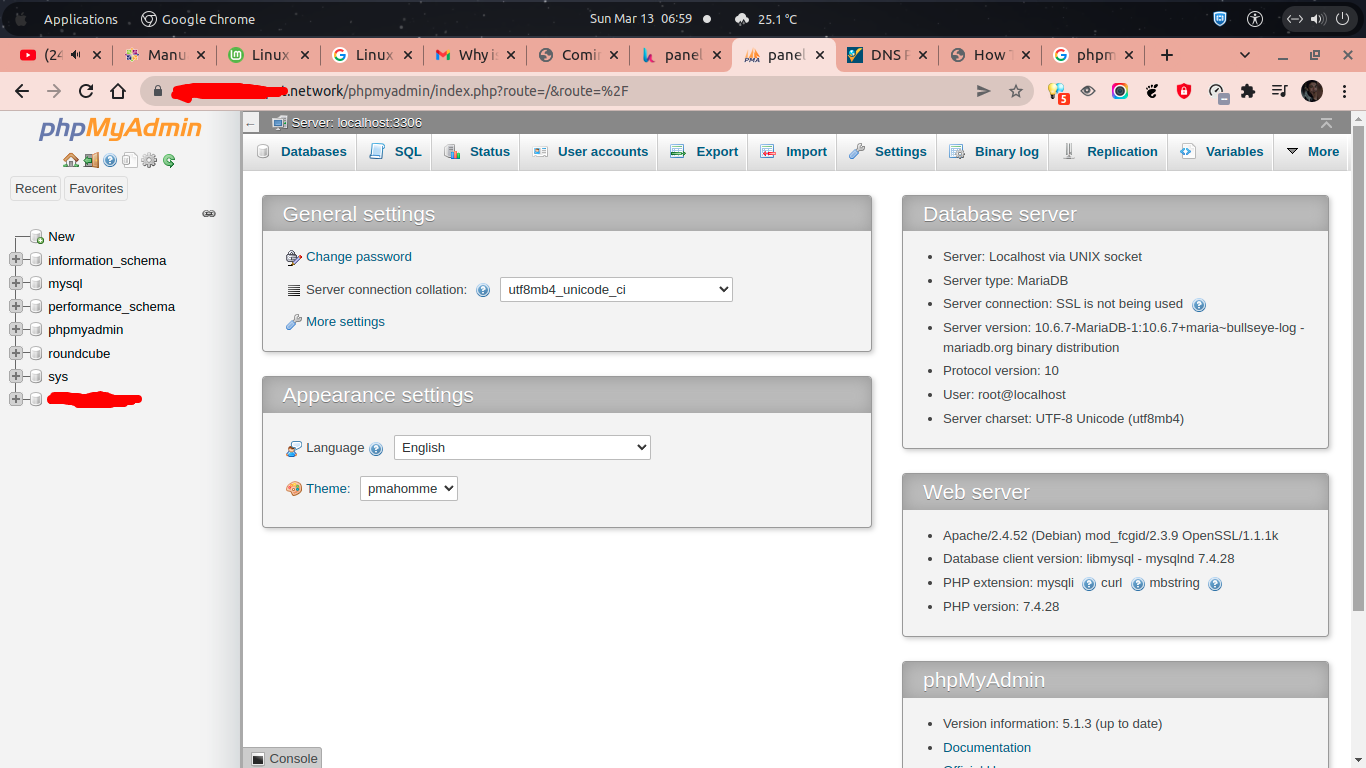Viewport: 1366px width, 768px height.
Task: Click Chrome home button
Action: point(118,91)
